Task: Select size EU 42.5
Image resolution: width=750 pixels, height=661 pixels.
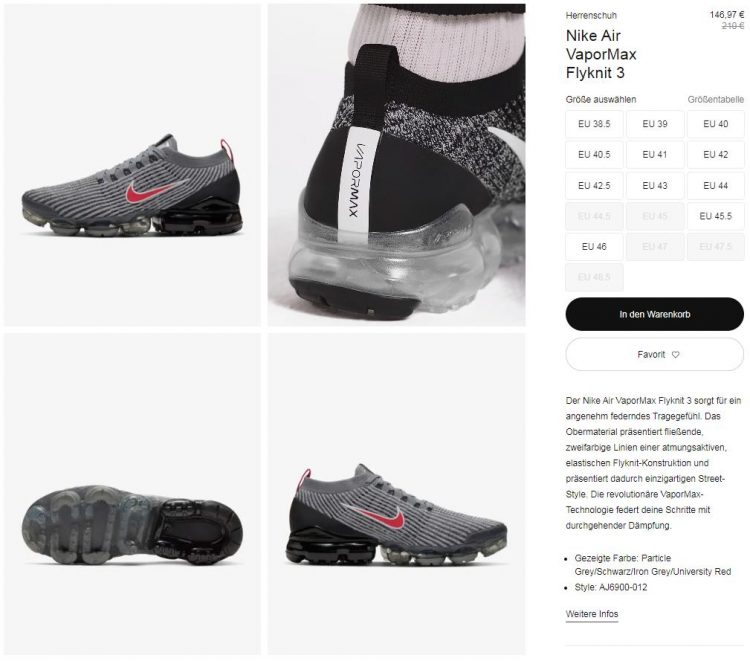Action: click(x=594, y=186)
